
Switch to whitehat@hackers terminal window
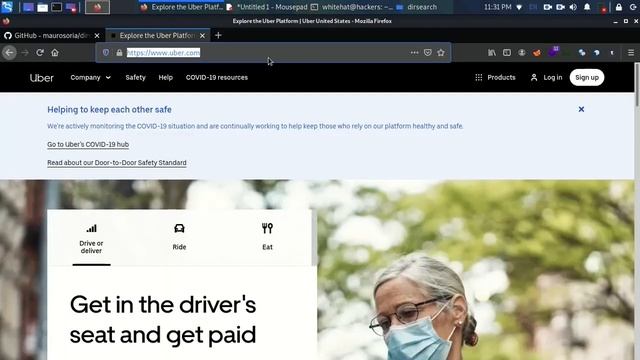tap(352, 7)
